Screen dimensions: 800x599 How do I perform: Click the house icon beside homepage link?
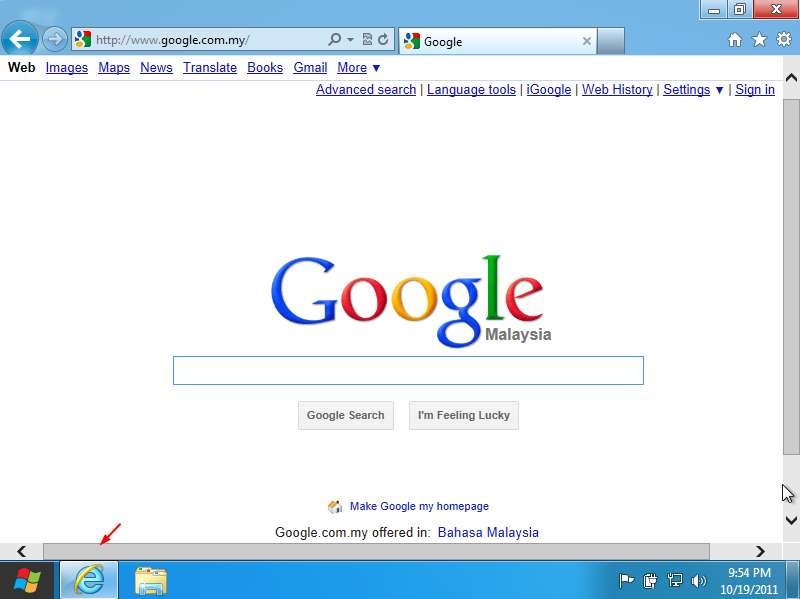335,506
